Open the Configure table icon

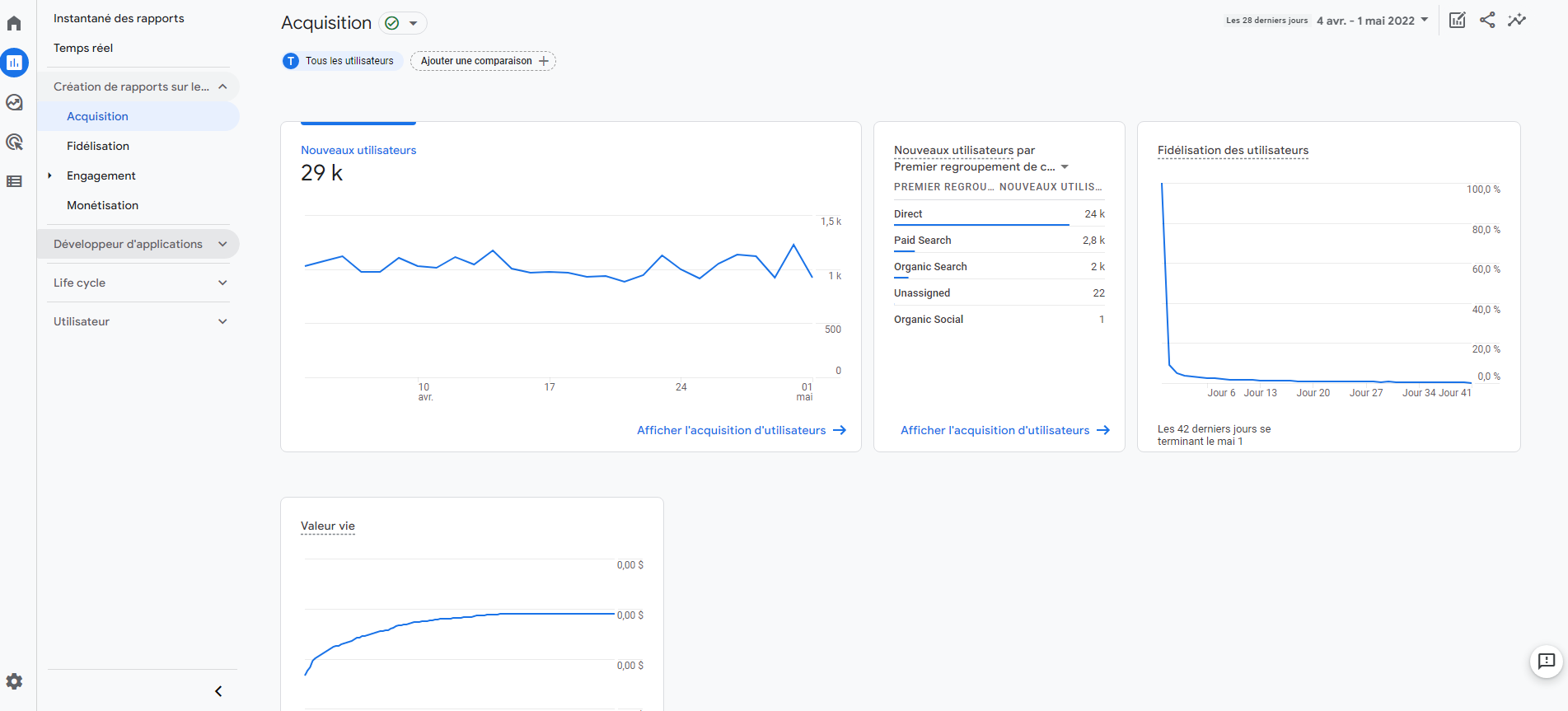14,181
